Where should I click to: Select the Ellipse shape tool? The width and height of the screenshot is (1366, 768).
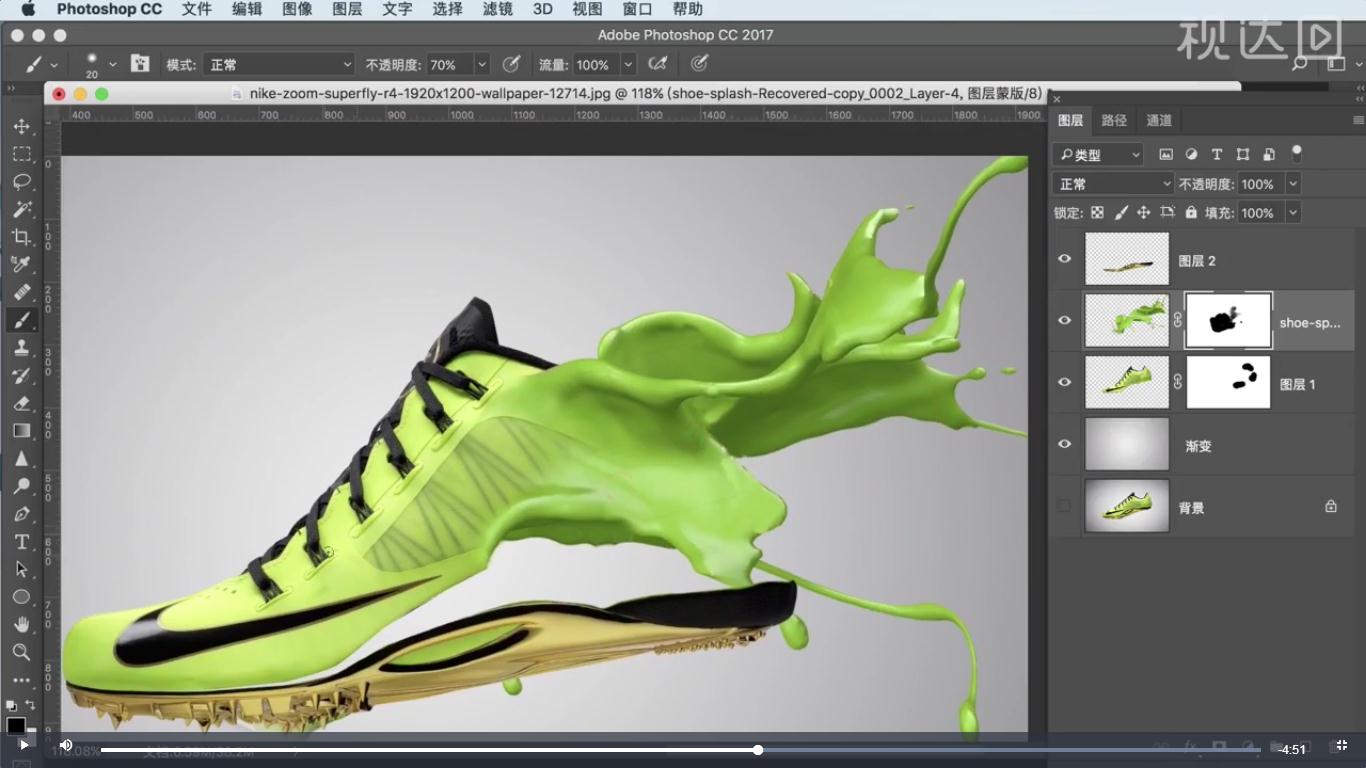[x=21, y=597]
